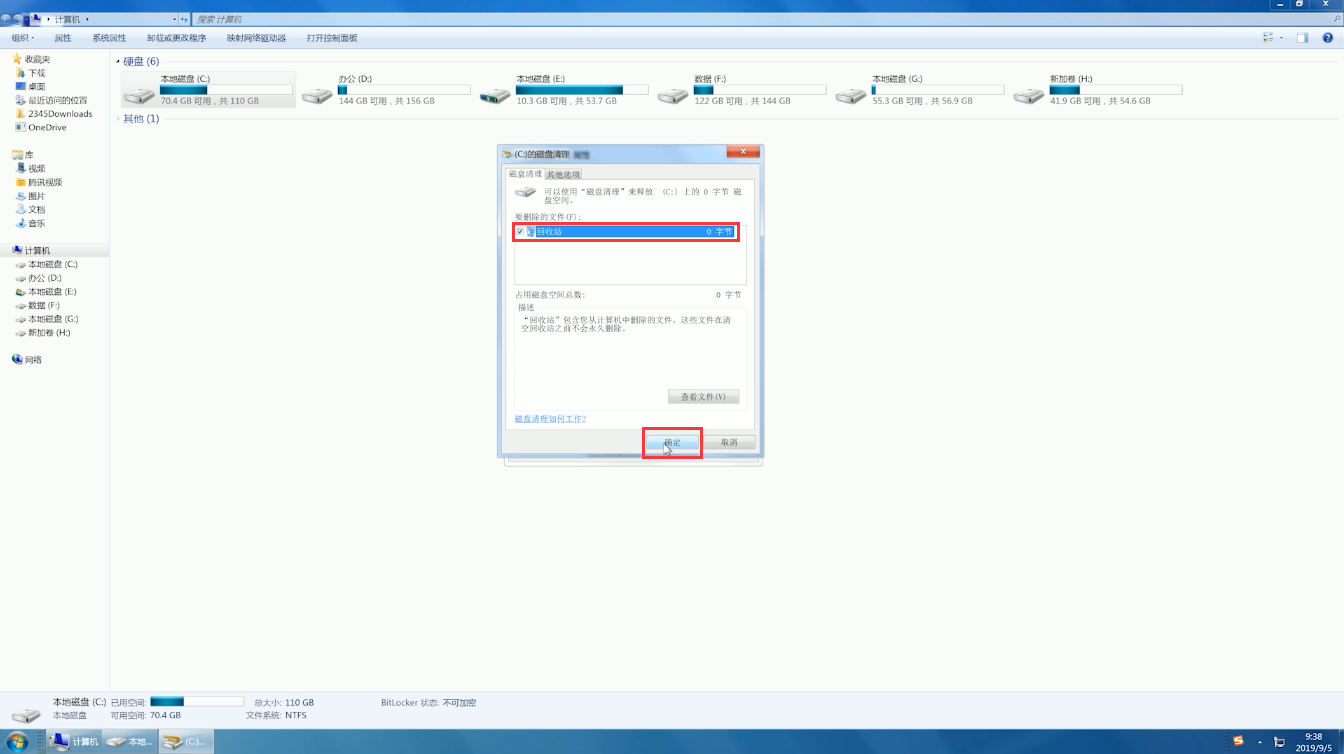This screenshot has width=1344, height=754.
Task: Open the 组织 dropdown menu
Action: point(23,38)
